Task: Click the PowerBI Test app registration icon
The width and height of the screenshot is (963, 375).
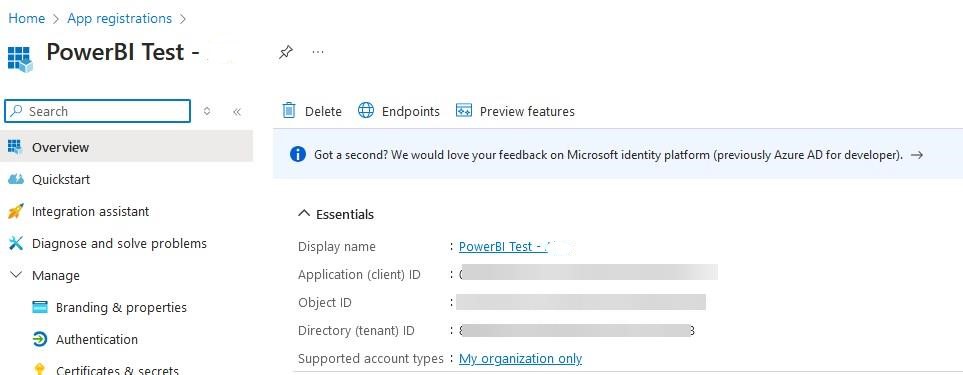Action: (20, 60)
